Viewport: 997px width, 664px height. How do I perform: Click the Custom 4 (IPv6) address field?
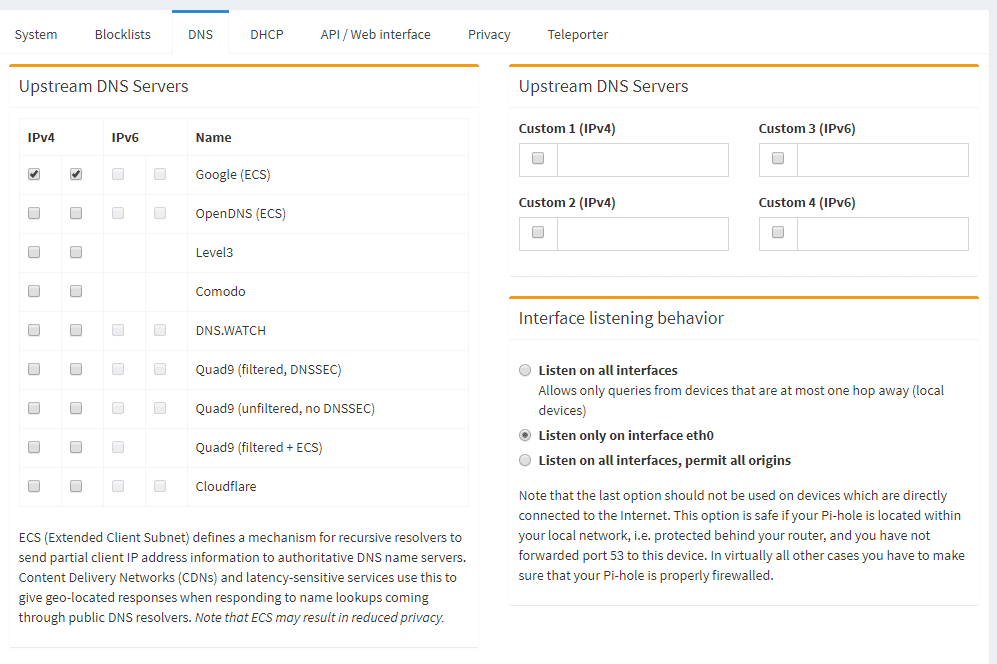coord(882,234)
